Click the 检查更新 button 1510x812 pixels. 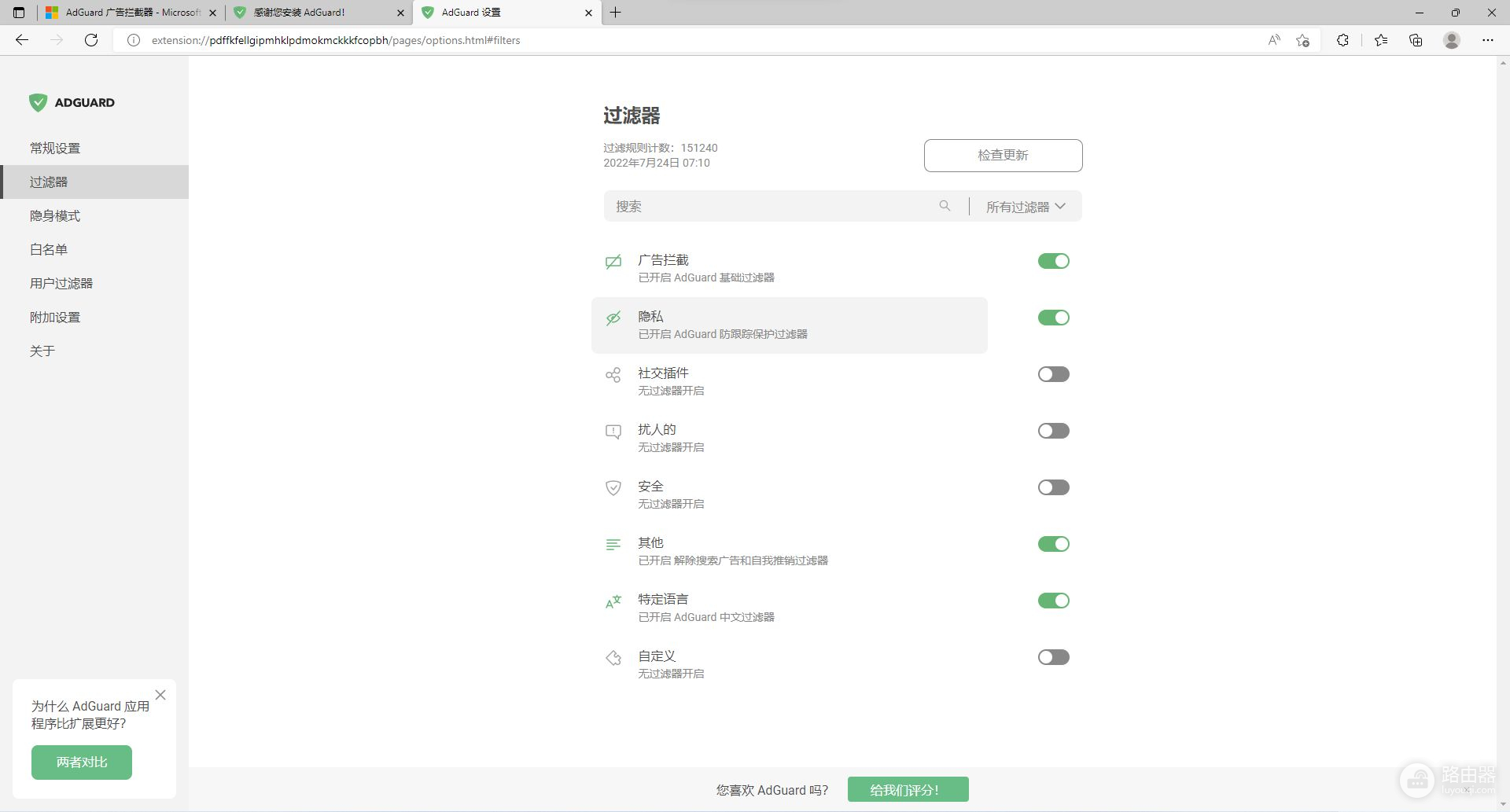pos(1003,156)
